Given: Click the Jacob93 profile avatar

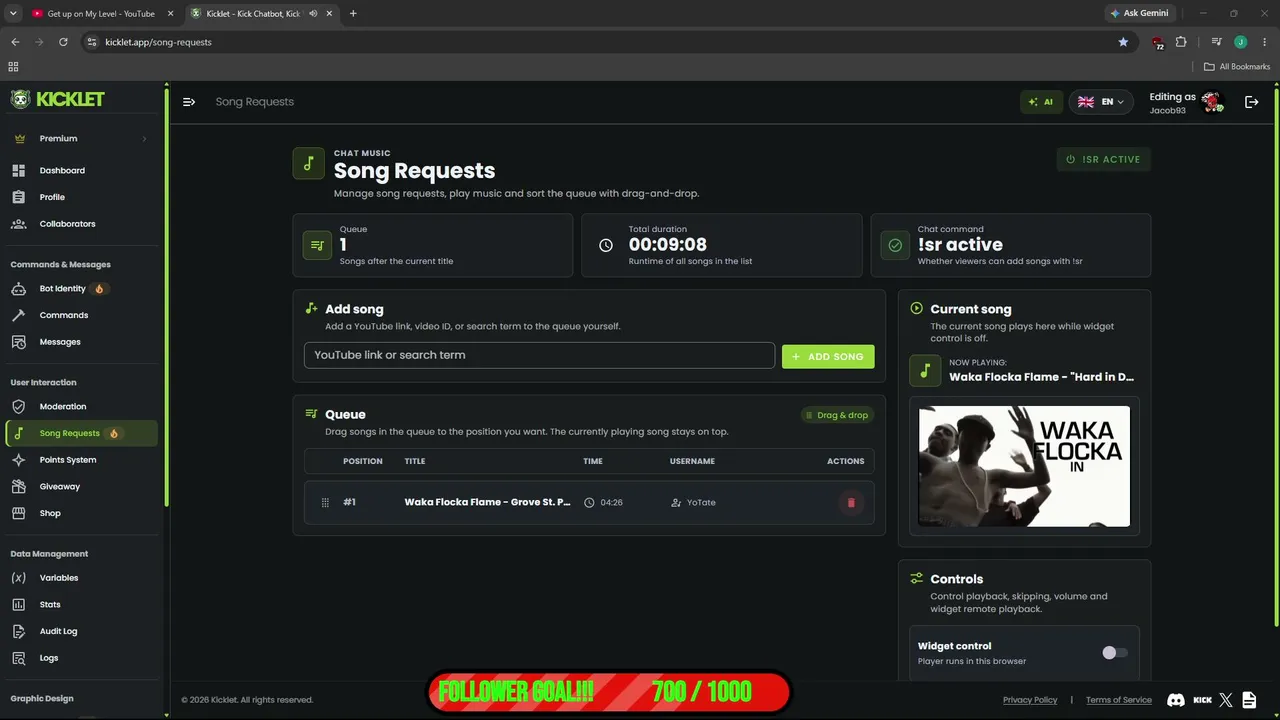Looking at the screenshot, I should pyautogui.click(x=1213, y=102).
